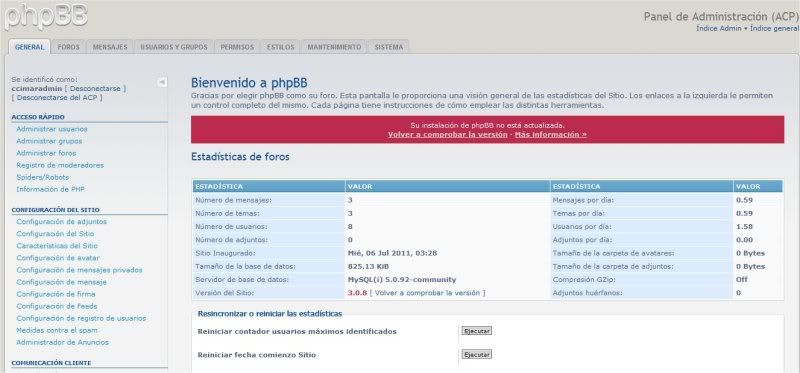800x373 pixels.
Task: Open the ESTILOS tab
Action: coord(280,47)
